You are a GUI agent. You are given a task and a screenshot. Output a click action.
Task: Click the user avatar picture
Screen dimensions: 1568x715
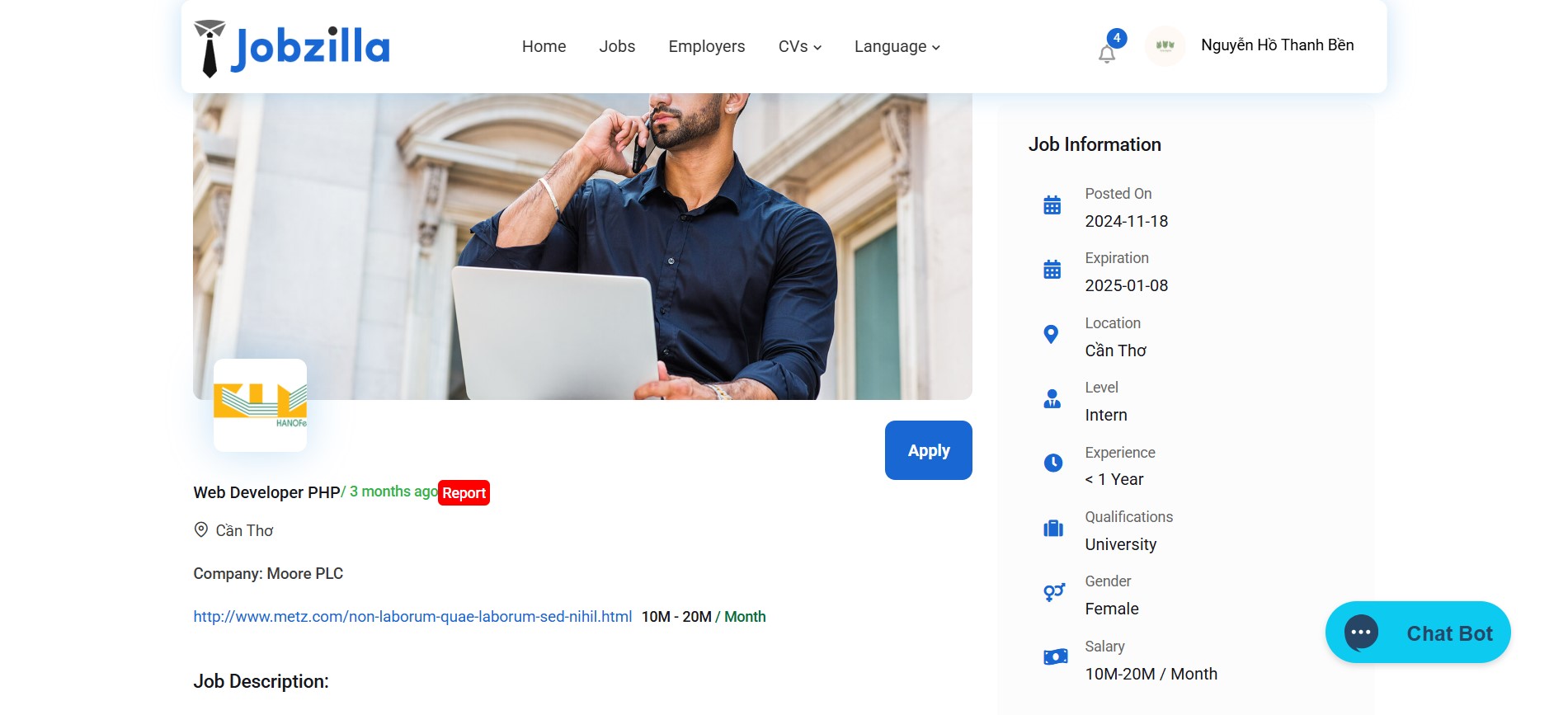[x=1165, y=46]
